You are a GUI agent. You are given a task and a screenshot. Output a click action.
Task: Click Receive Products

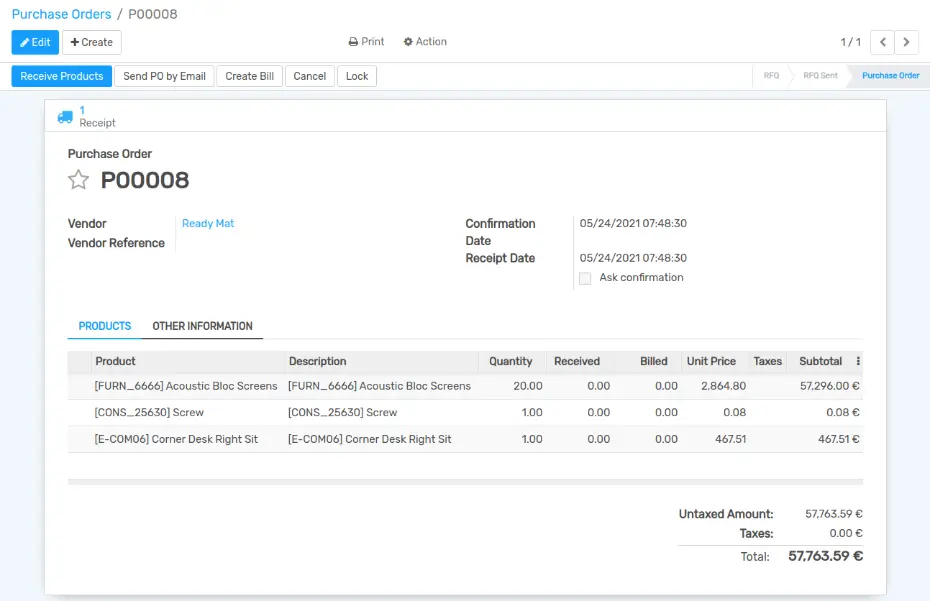[x=62, y=76]
